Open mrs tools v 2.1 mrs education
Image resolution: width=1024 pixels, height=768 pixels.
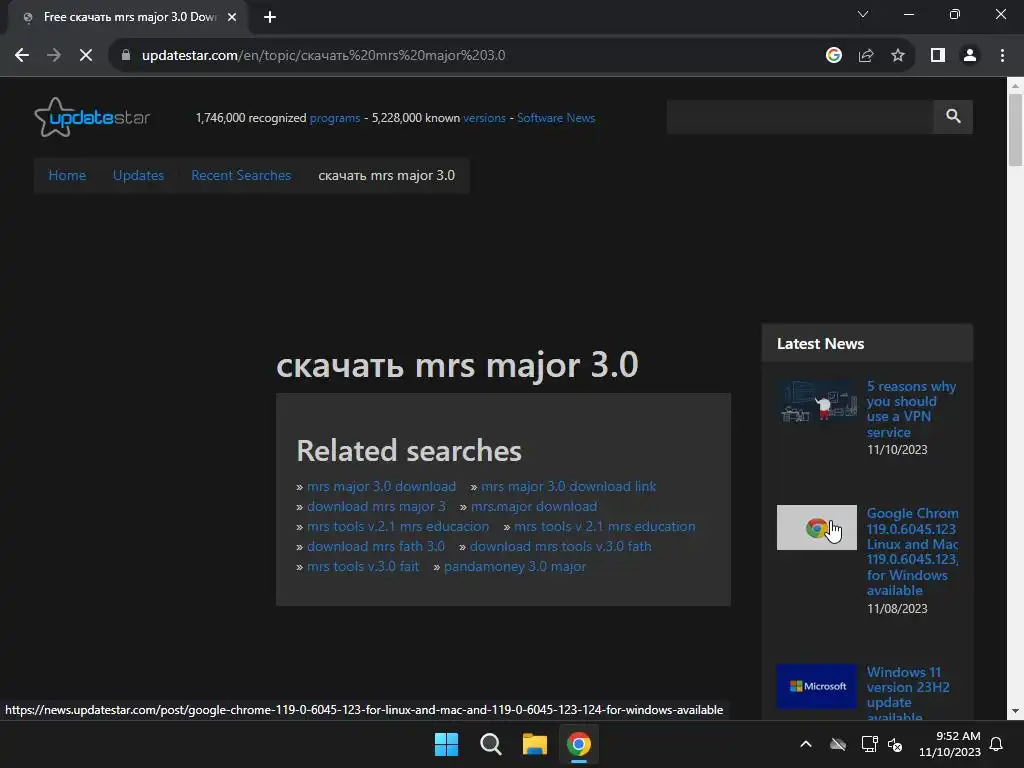click(604, 526)
